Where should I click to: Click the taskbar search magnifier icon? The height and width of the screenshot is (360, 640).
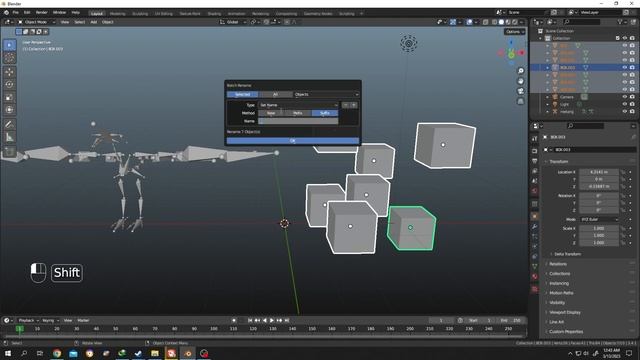point(24,353)
